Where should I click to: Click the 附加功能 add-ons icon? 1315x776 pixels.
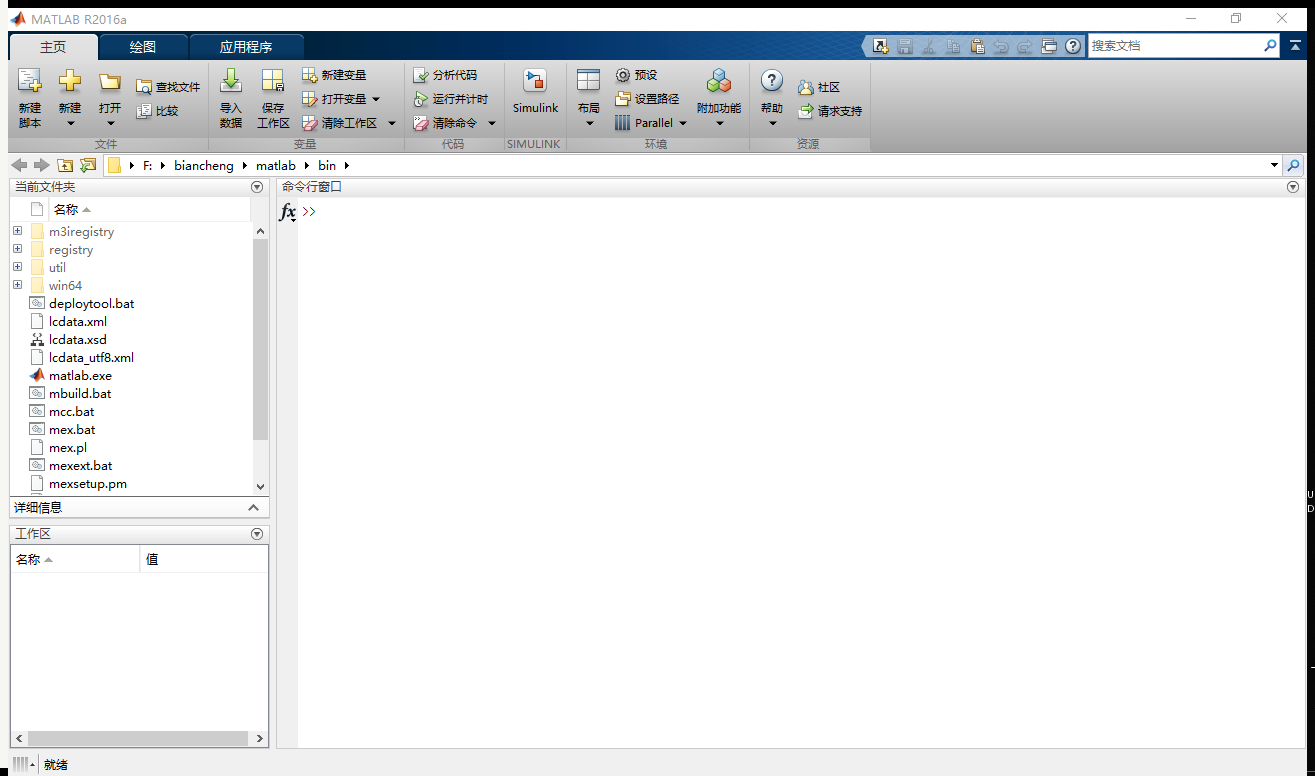tap(719, 81)
